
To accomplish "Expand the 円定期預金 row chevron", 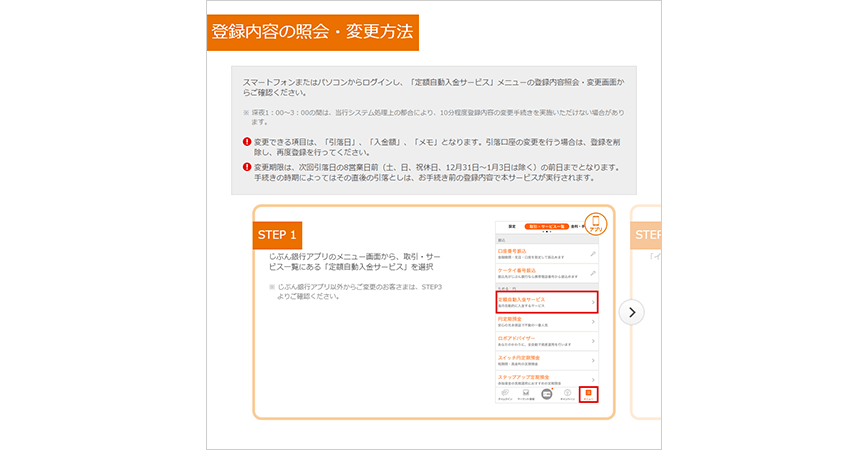I will (x=593, y=321).
